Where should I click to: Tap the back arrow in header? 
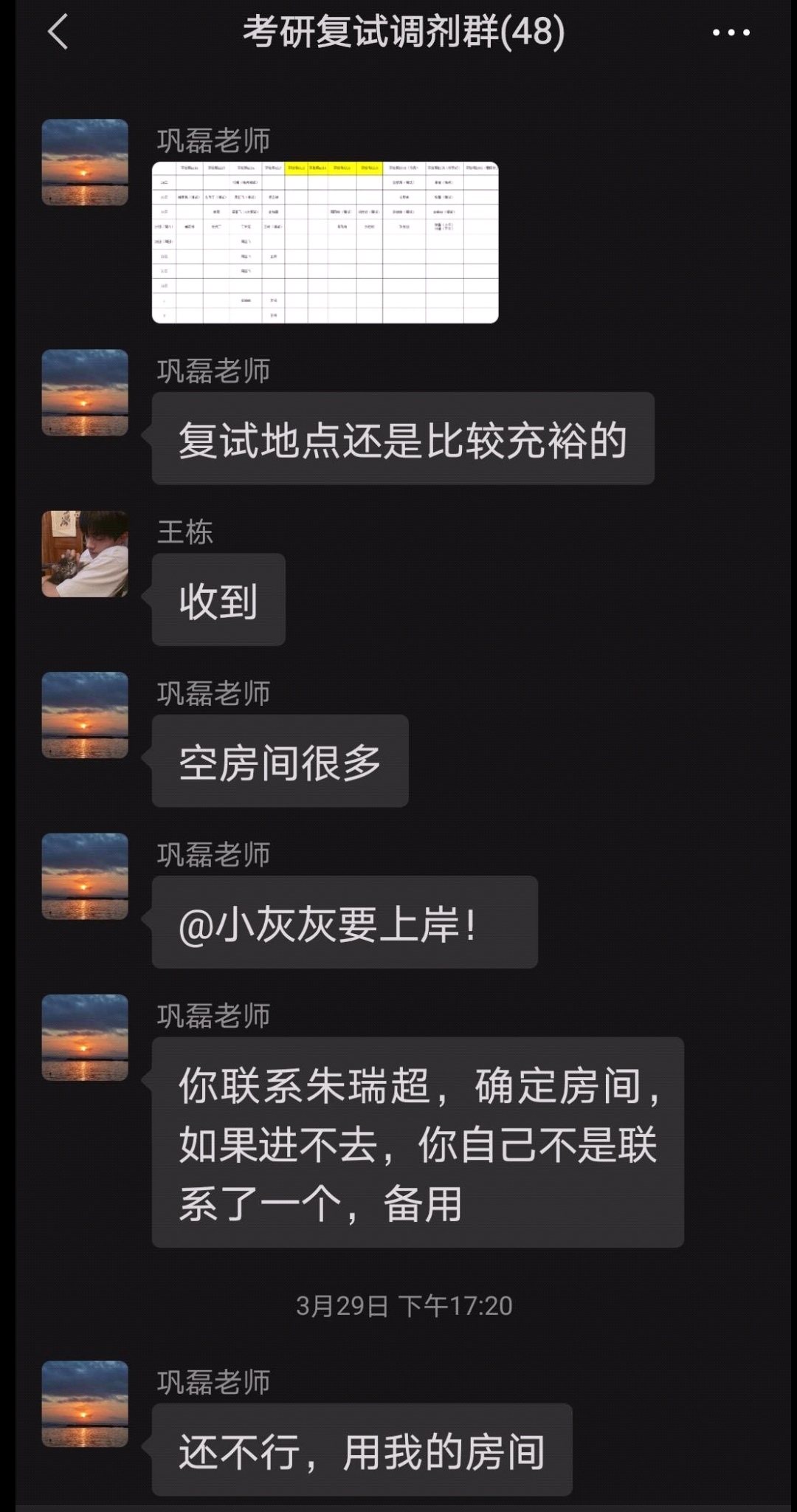pyautogui.click(x=58, y=32)
